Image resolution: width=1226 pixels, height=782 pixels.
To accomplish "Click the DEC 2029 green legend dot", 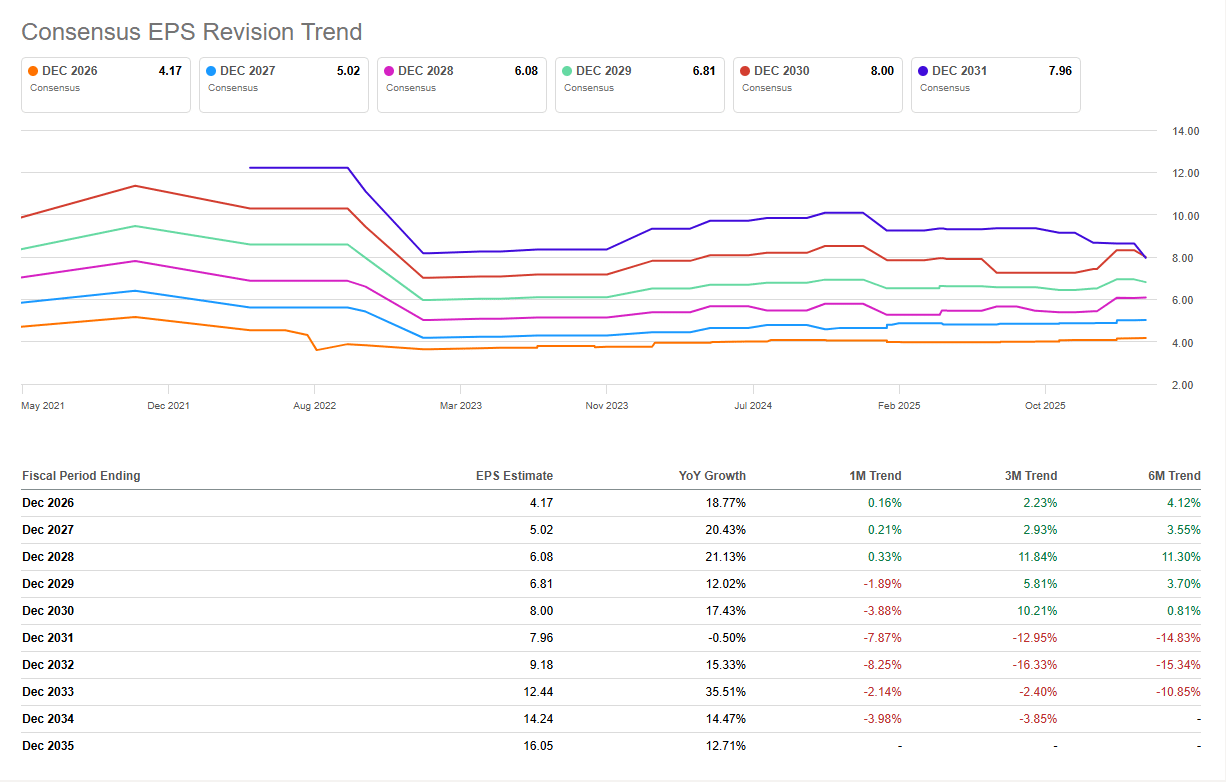I will 567,71.
